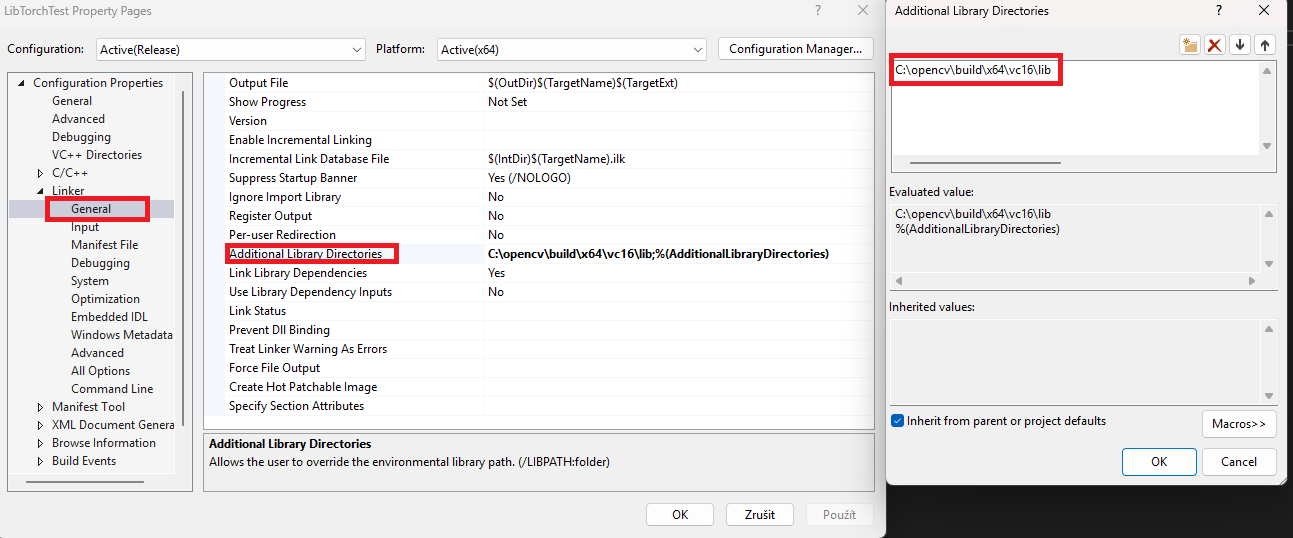Toggle Inherit from parent or project defaults checkbox
Viewport: 1293px width, 538px height.
897,421
